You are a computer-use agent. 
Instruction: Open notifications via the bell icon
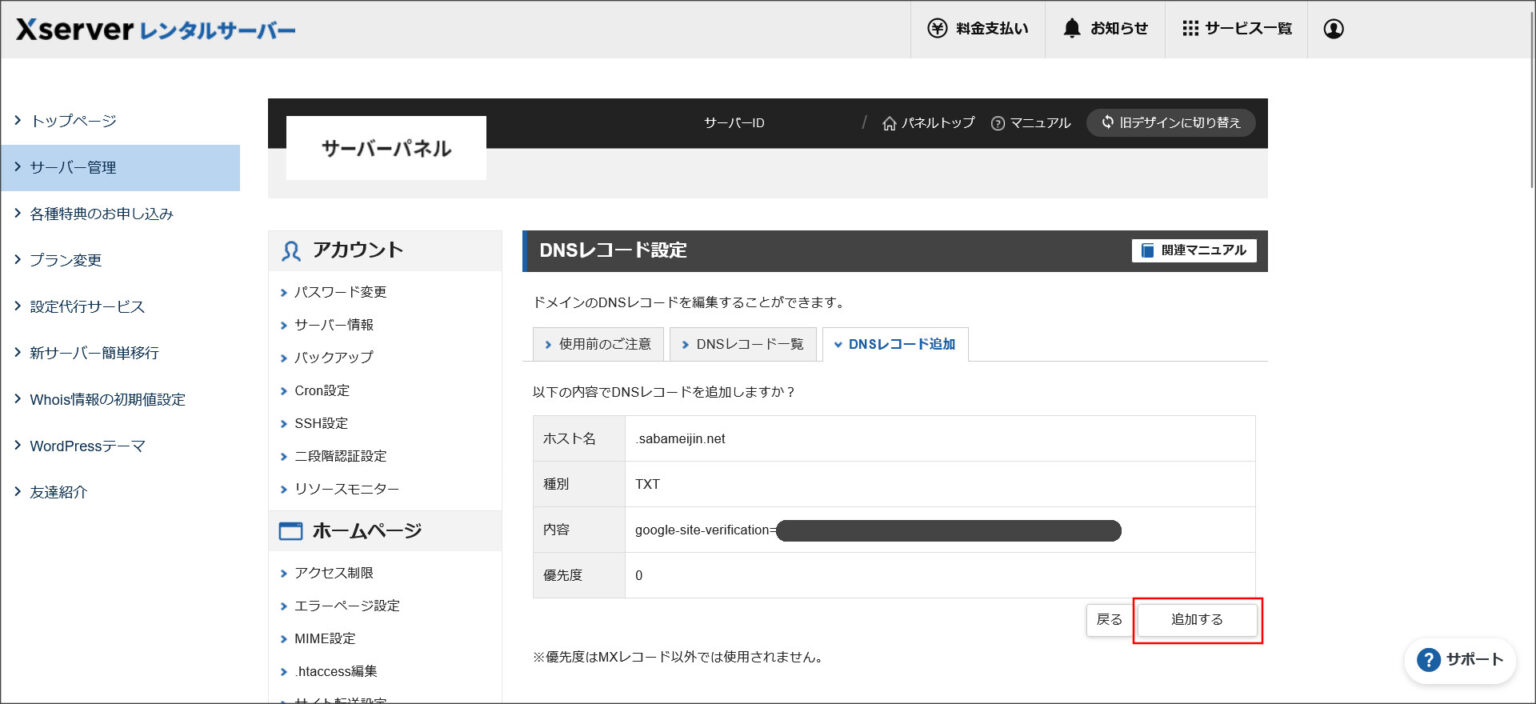coord(1072,28)
